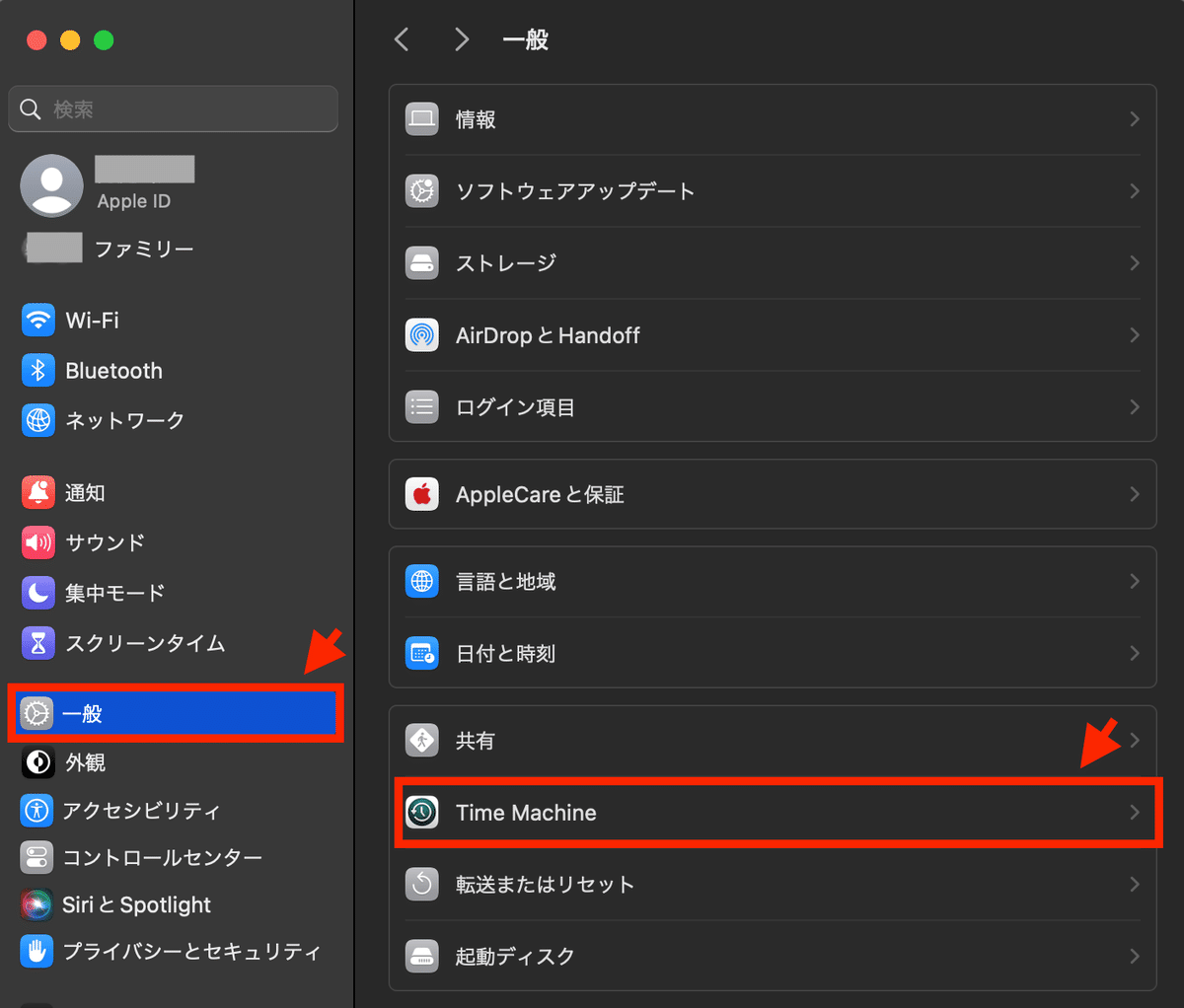Select Bluetooth label in sidebar
This screenshot has height=1008, width=1184.
click(x=113, y=371)
